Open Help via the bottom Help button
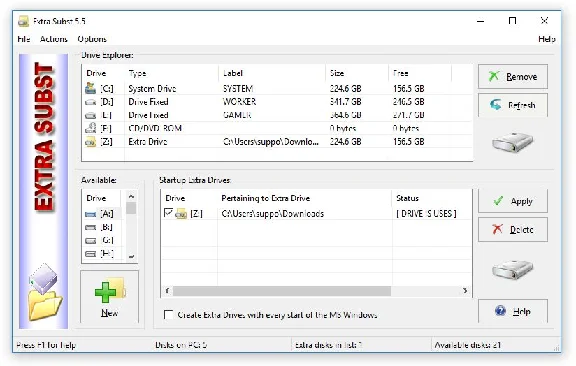Image resolution: width=576 pixels, height=366 pixels. (513, 311)
